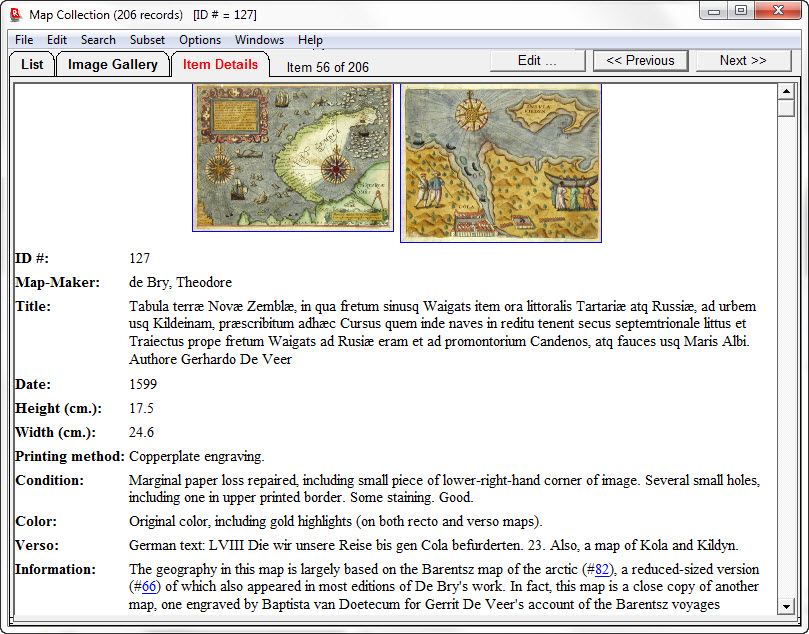This screenshot has width=809, height=634.
Task: Click the << Previous button
Action: [640, 60]
